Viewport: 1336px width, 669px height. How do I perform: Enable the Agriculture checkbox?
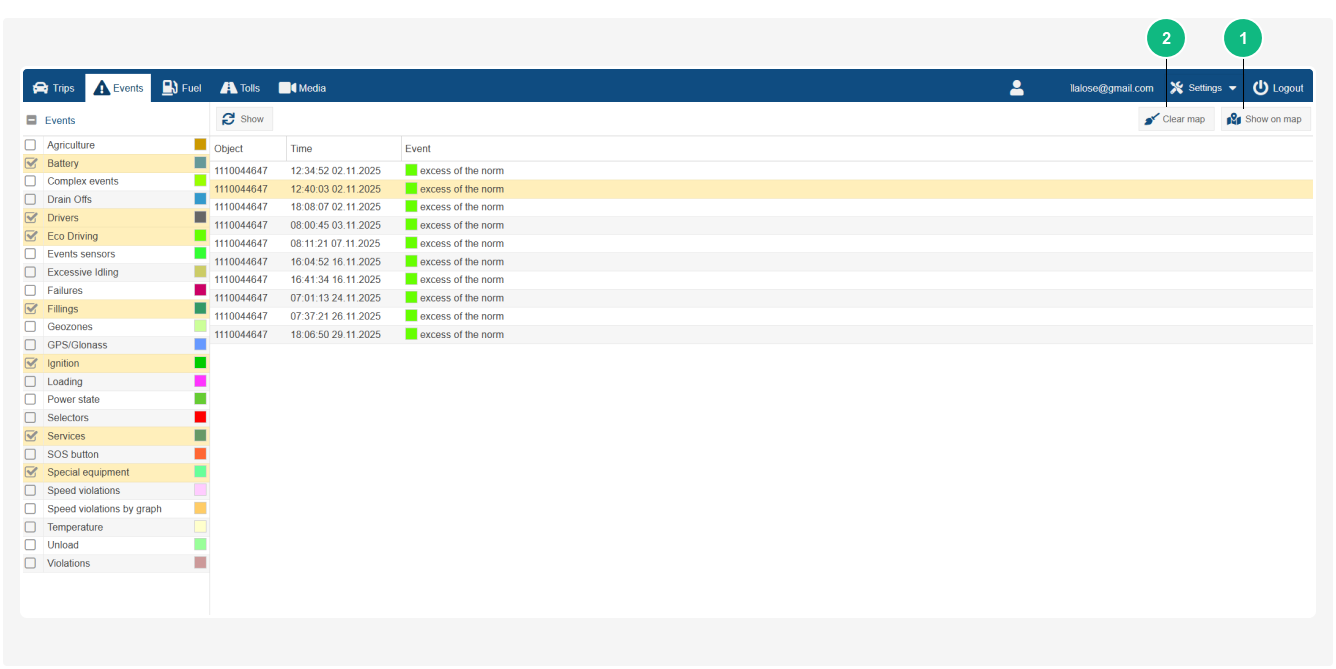point(30,145)
